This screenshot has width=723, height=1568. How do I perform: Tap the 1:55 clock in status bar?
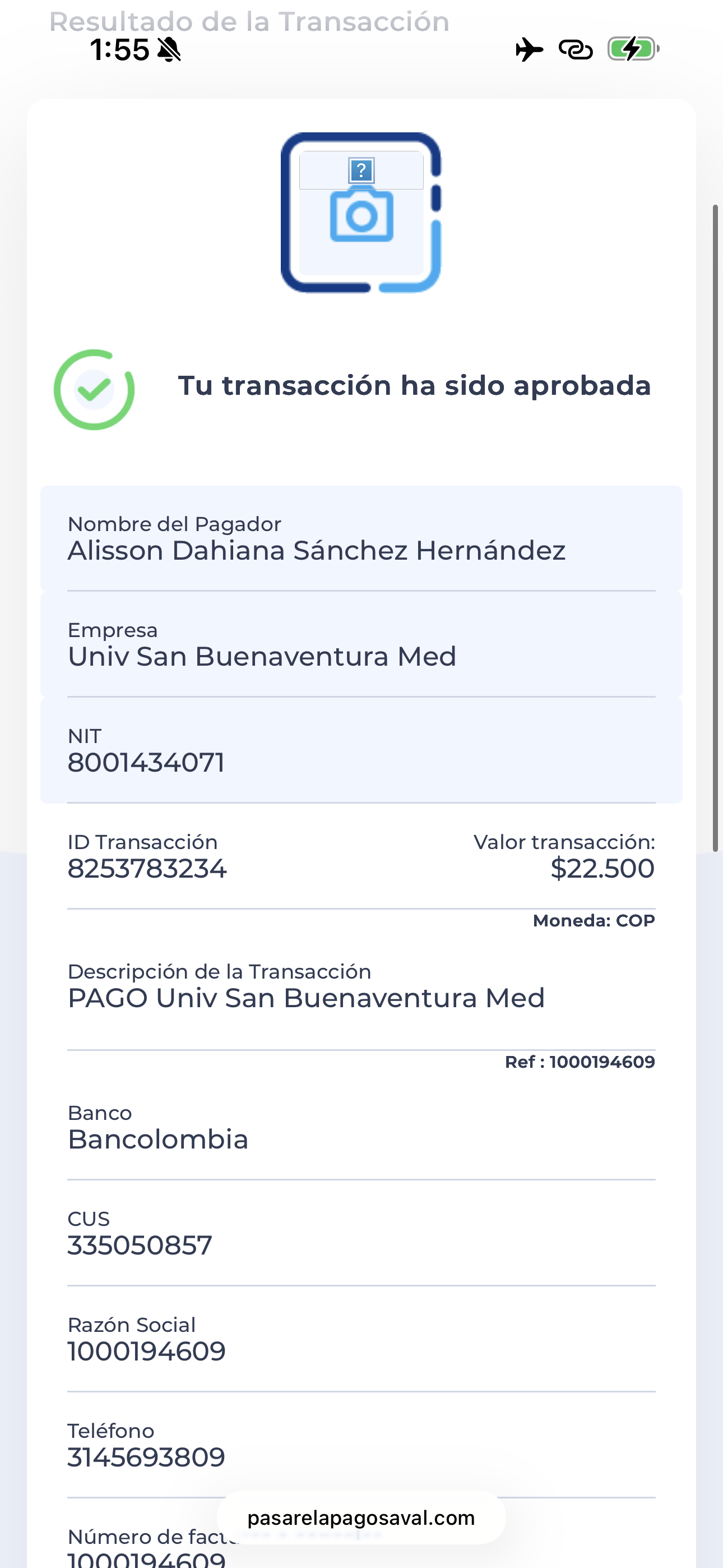(120, 49)
